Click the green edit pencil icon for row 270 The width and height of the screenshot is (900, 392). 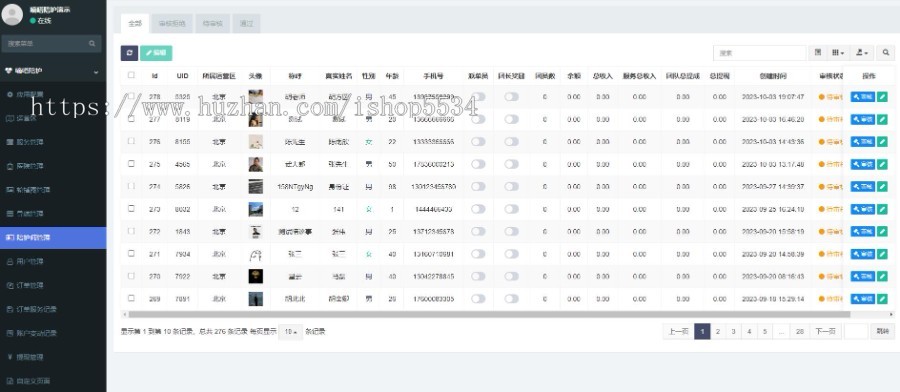click(882, 276)
